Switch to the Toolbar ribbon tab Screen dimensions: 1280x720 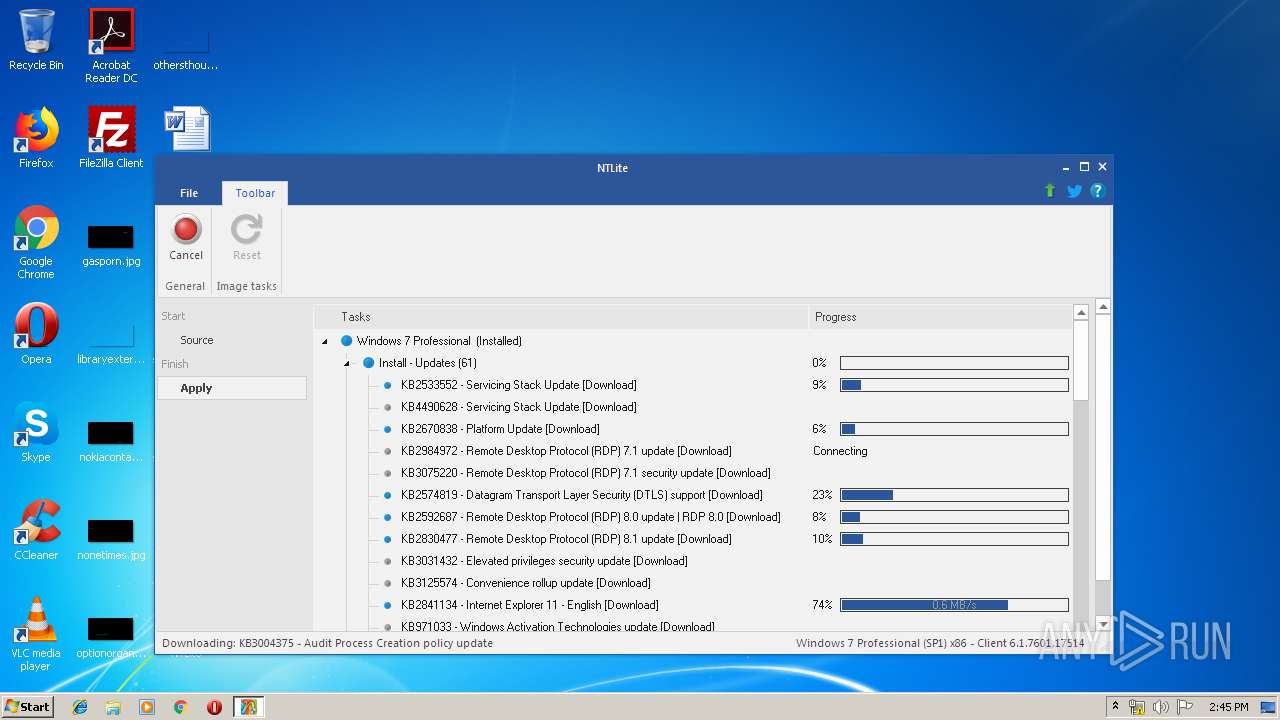tap(255, 193)
